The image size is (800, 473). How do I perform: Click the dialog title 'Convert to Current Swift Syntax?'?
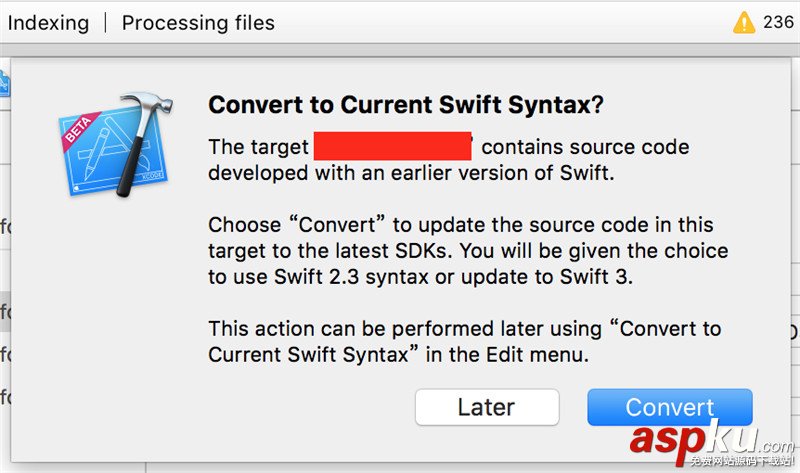pyautogui.click(x=405, y=106)
